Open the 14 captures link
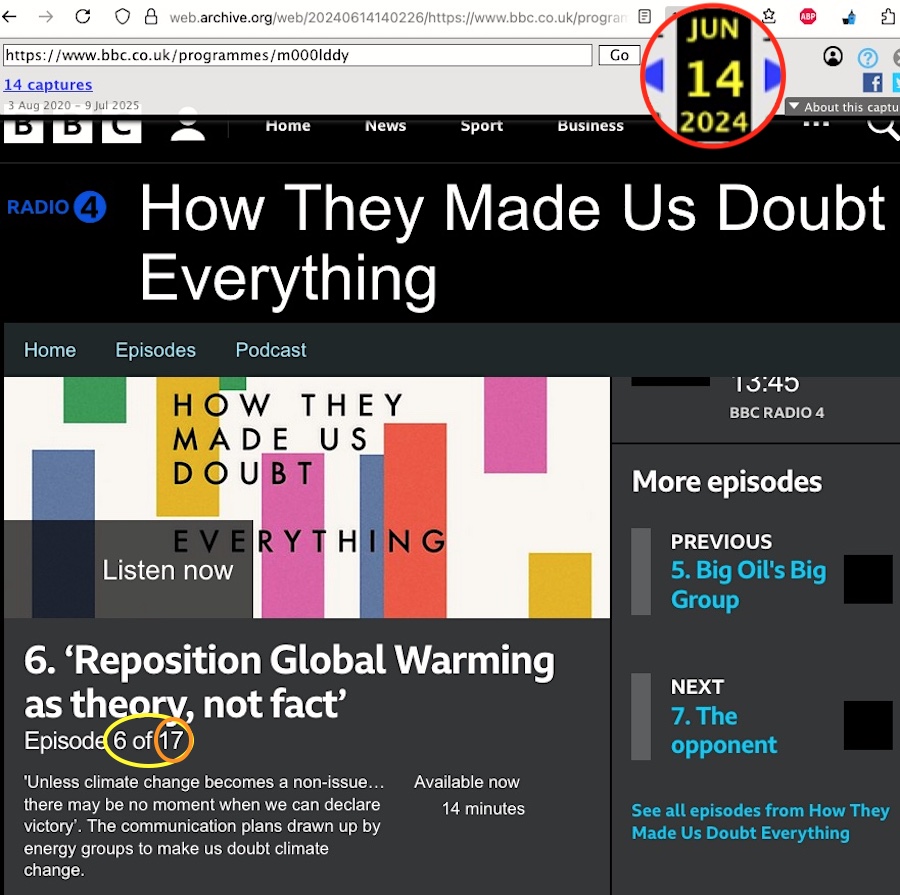This screenshot has width=900, height=895. 48,85
